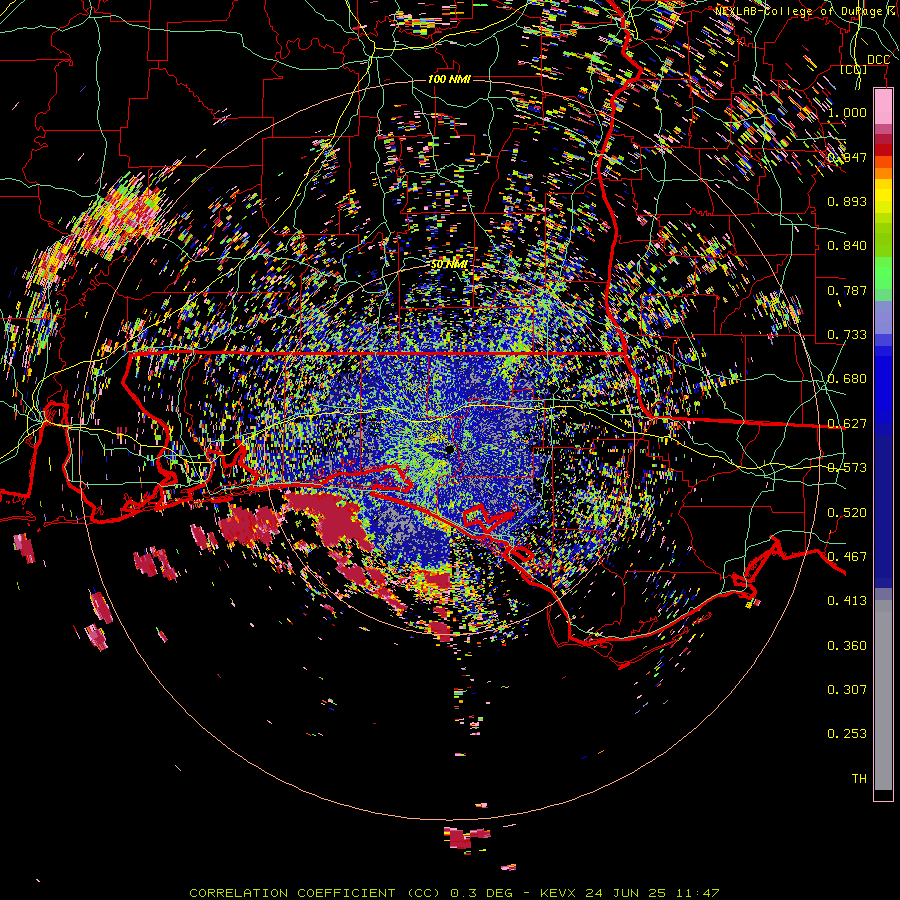Click the 0.307 scale value
900x900 pixels.
click(847, 690)
